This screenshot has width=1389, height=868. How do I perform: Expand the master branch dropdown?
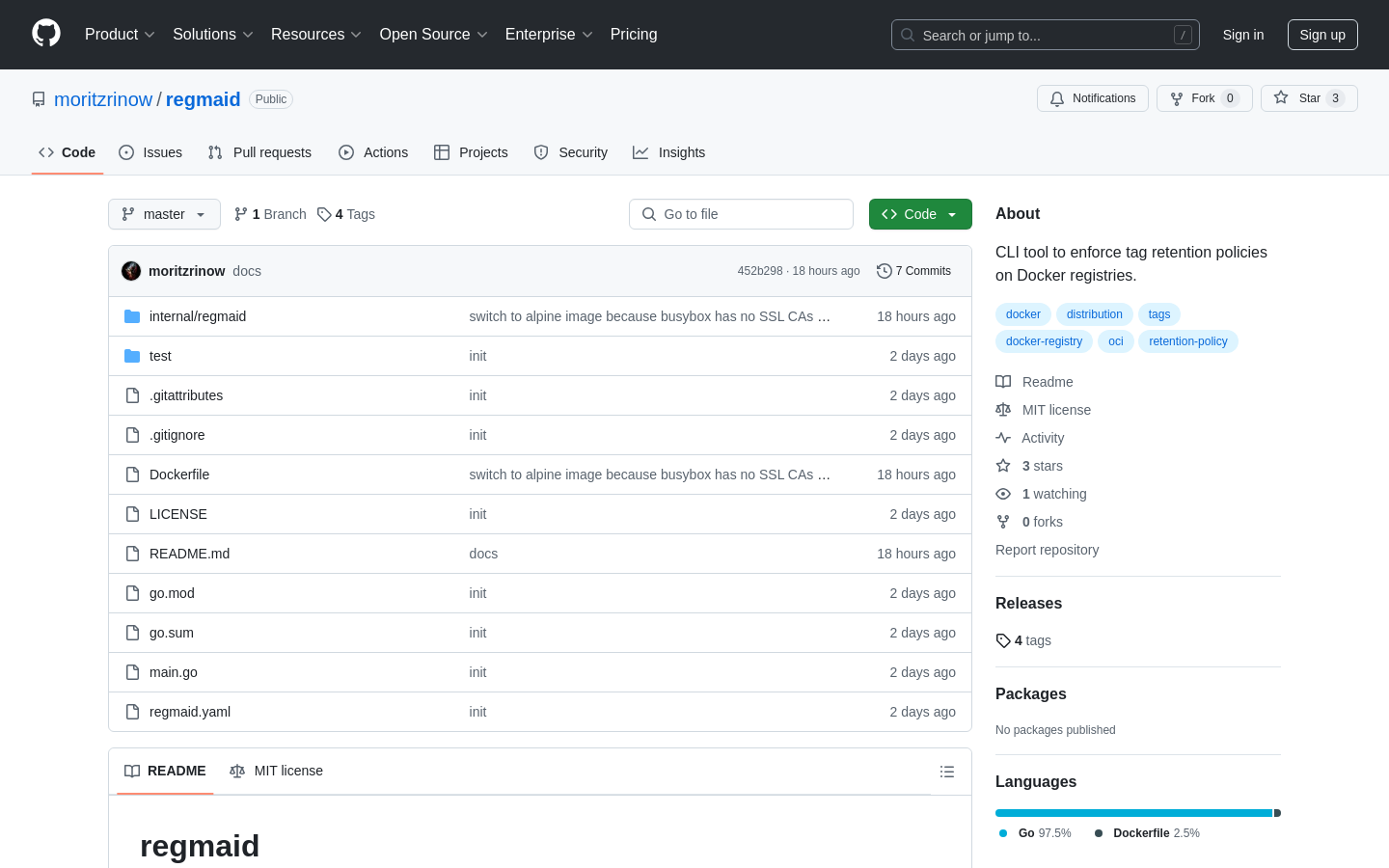coord(164,214)
